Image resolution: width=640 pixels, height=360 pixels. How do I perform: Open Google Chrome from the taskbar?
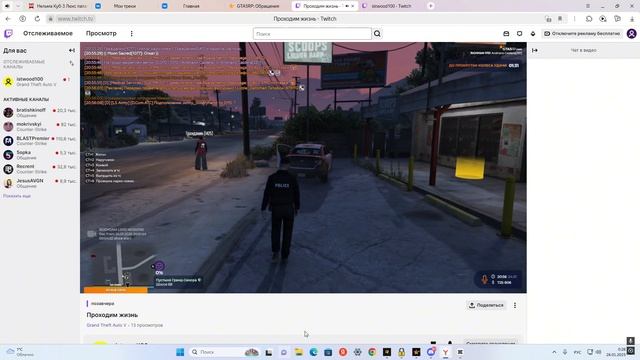coord(372,352)
